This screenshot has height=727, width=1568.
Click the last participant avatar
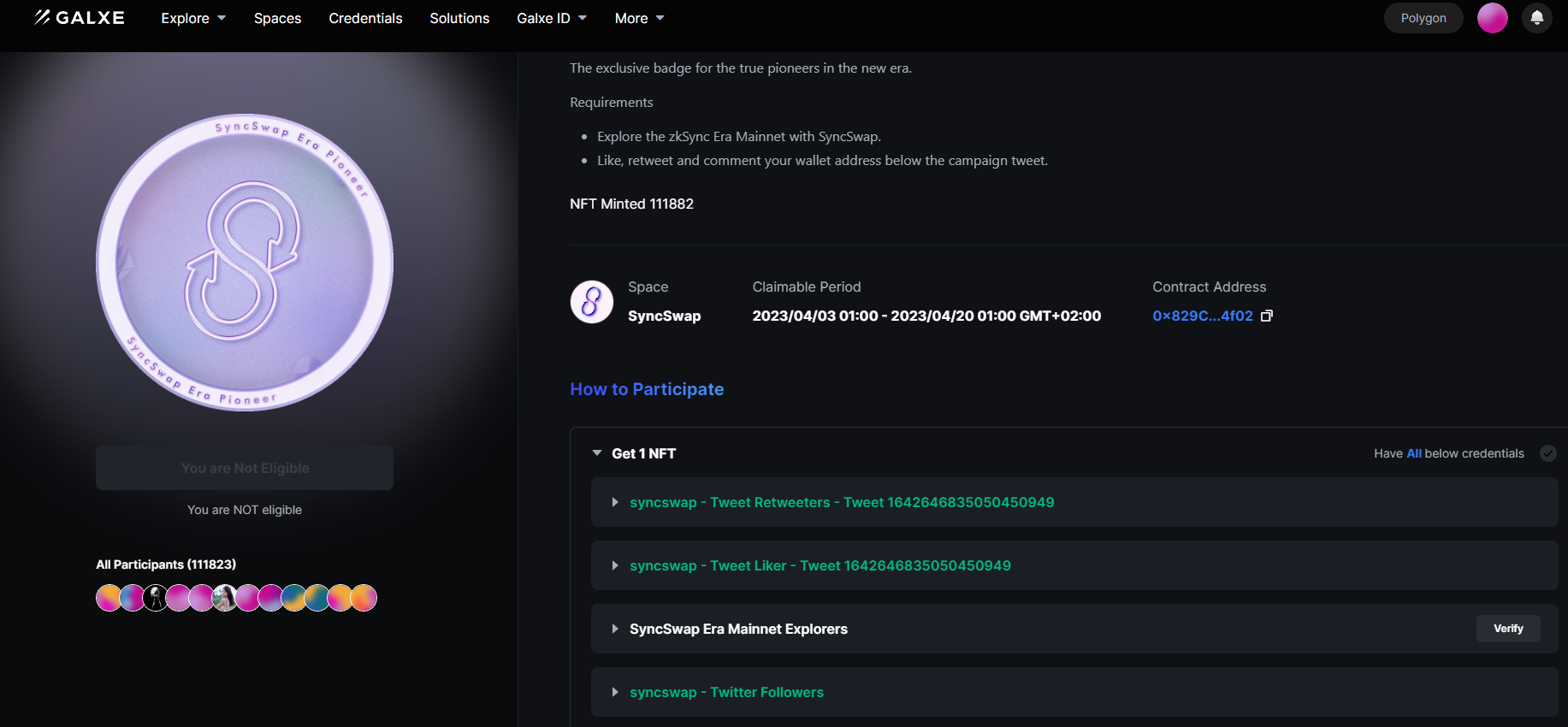tap(364, 598)
